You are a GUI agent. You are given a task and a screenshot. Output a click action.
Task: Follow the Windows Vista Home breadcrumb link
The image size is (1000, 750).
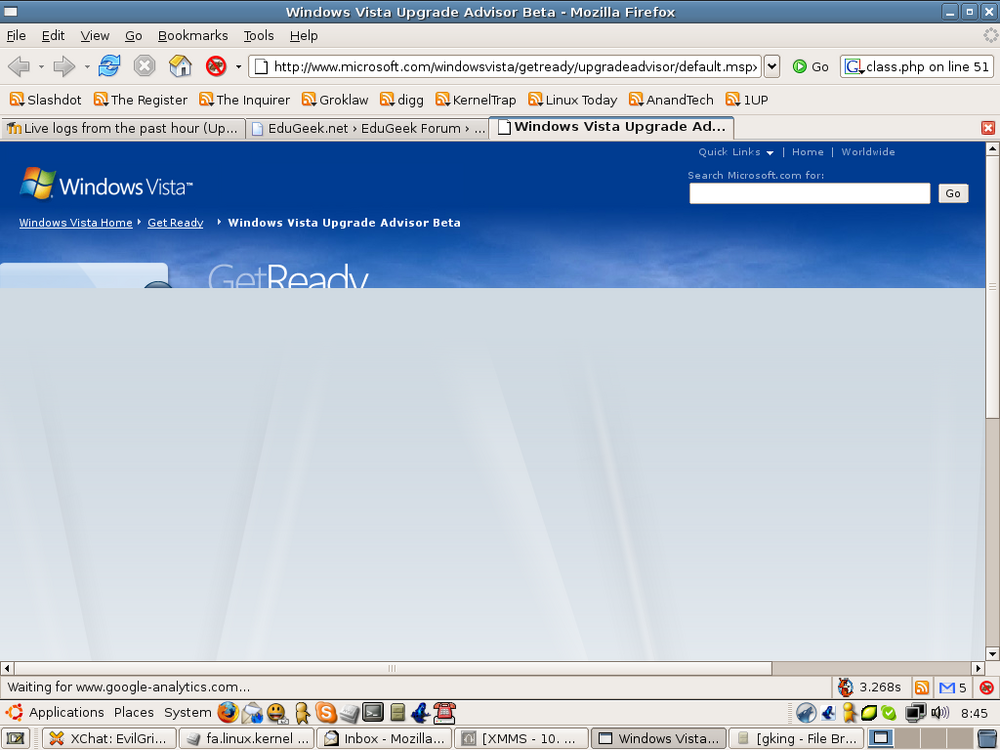click(x=75, y=223)
